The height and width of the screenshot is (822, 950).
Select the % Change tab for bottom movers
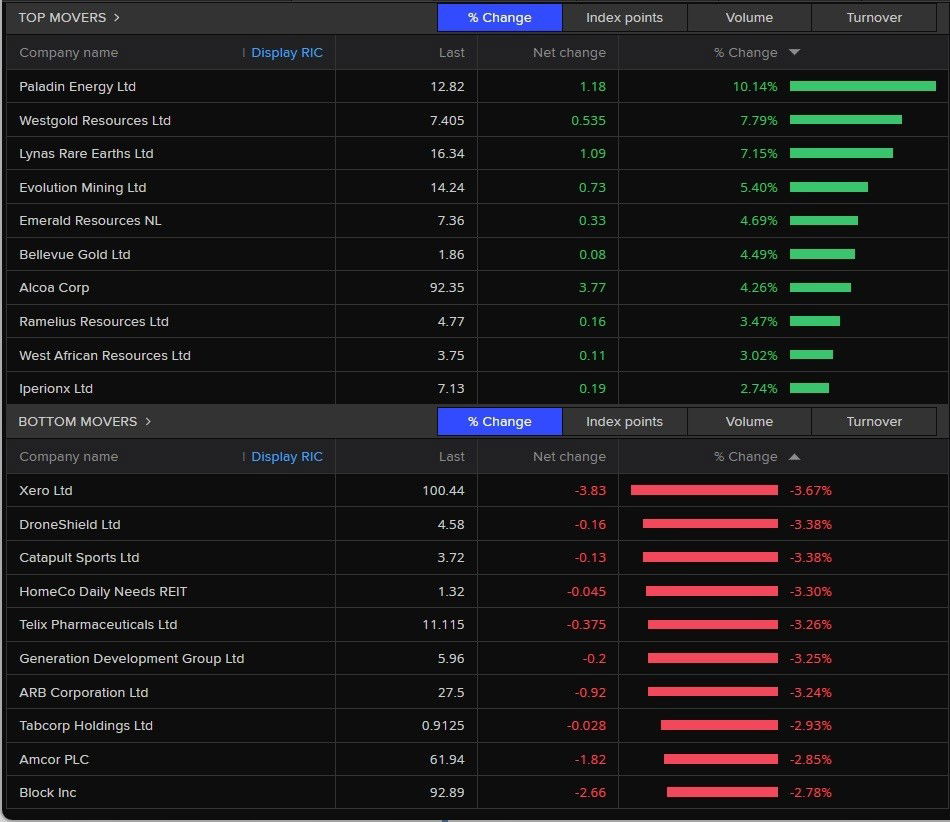click(499, 421)
